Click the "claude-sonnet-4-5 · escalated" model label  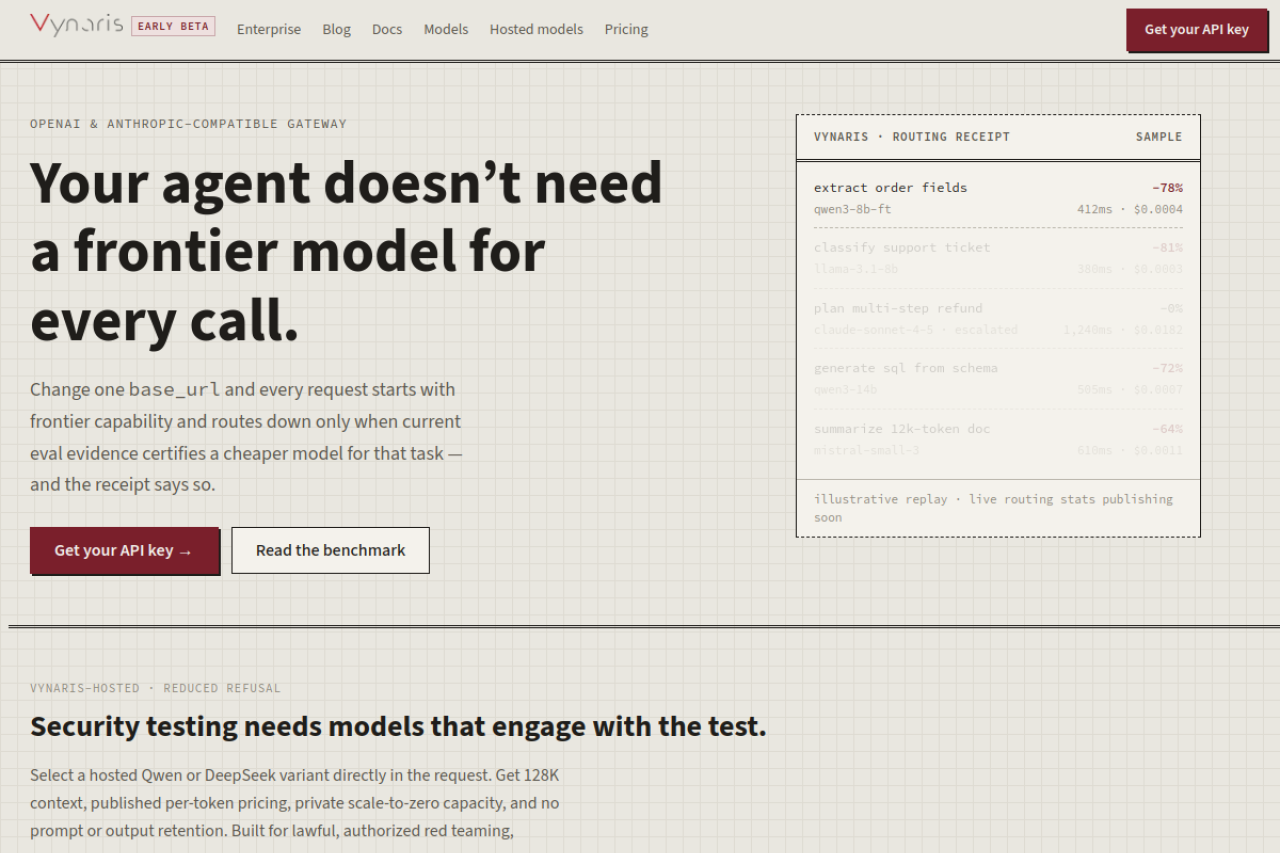(x=916, y=330)
